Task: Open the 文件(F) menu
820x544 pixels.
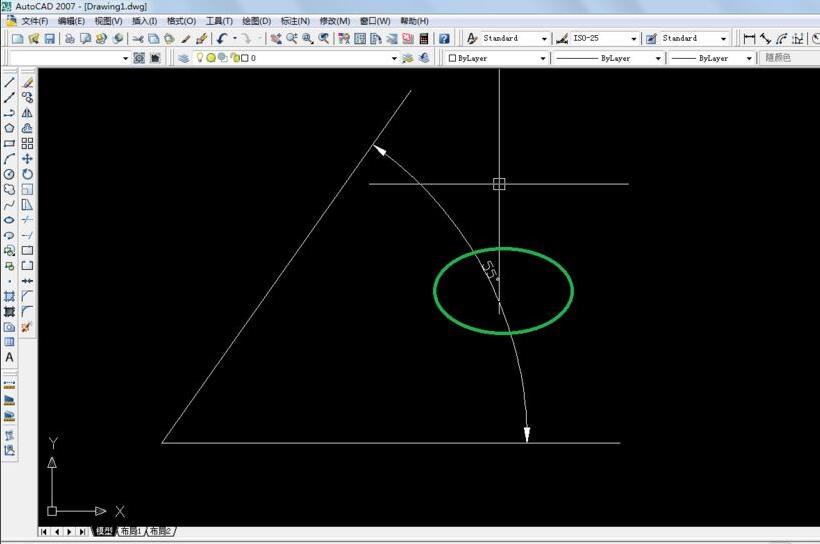Action: (35, 21)
